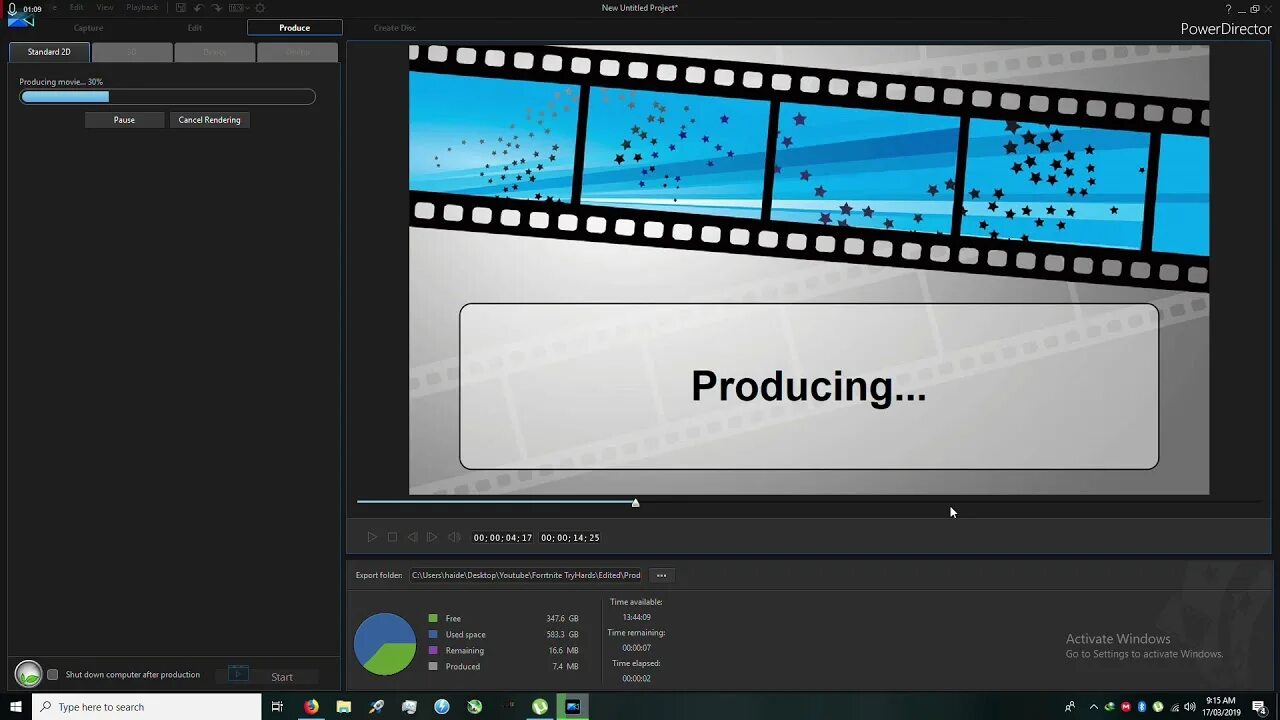Select the Produce module tab
The image size is (1280, 720).
(x=294, y=28)
